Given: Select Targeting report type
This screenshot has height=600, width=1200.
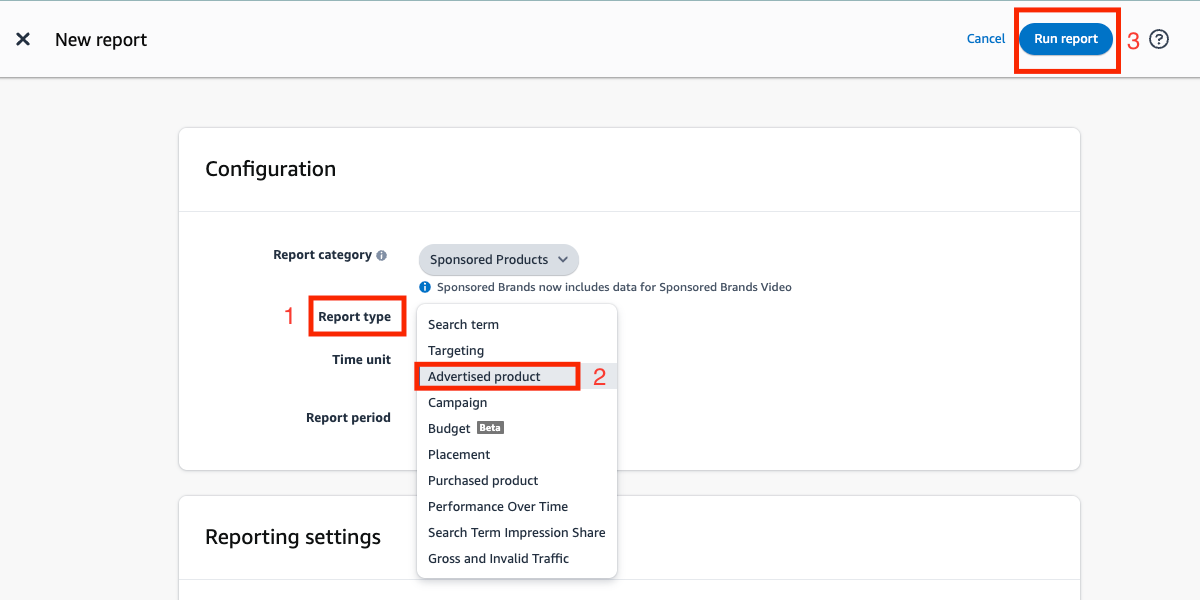Looking at the screenshot, I should tap(456, 351).
